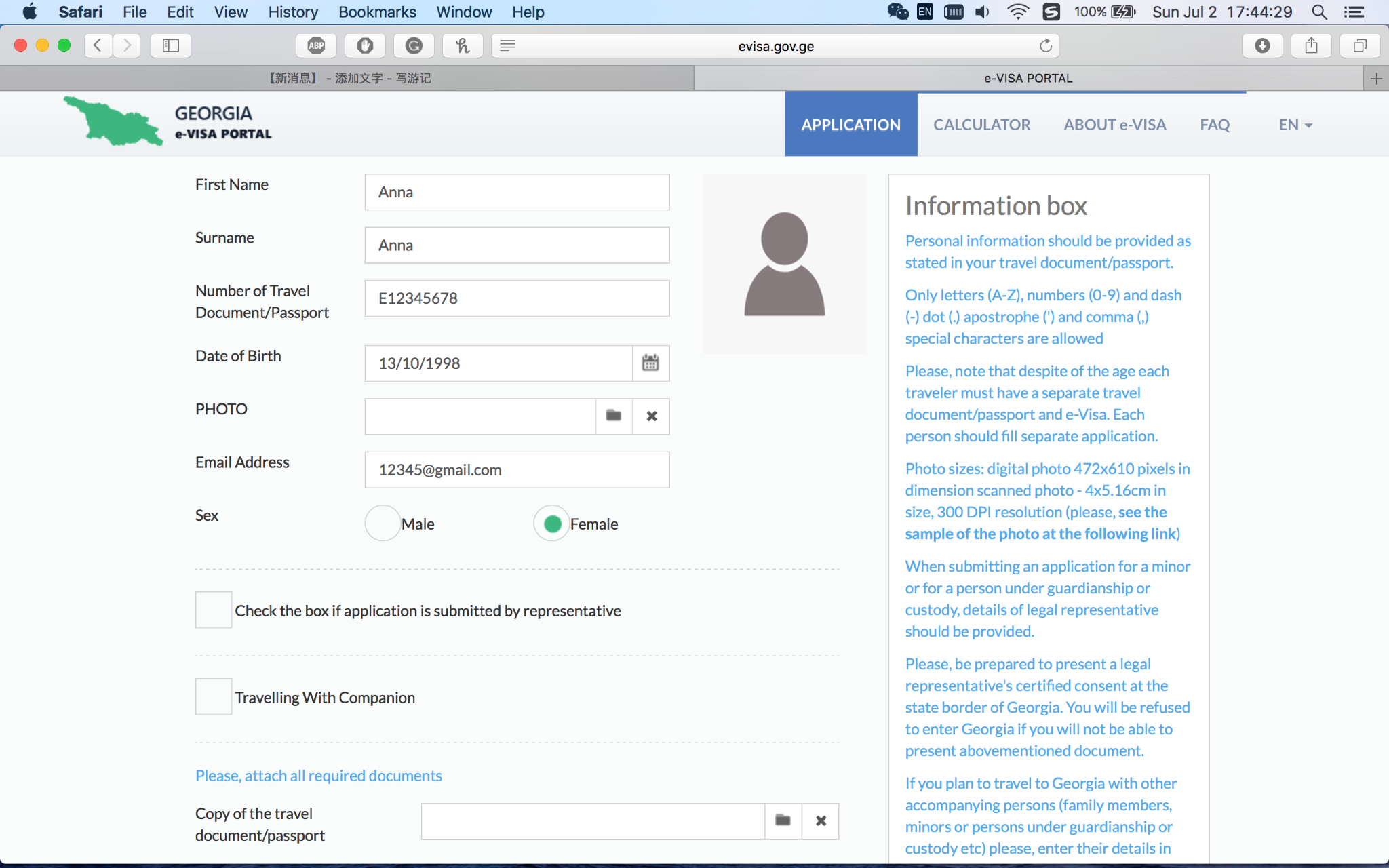Click the Honey extension icon
The height and width of the screenshot is (868, 1389).
tap(463, 45)
